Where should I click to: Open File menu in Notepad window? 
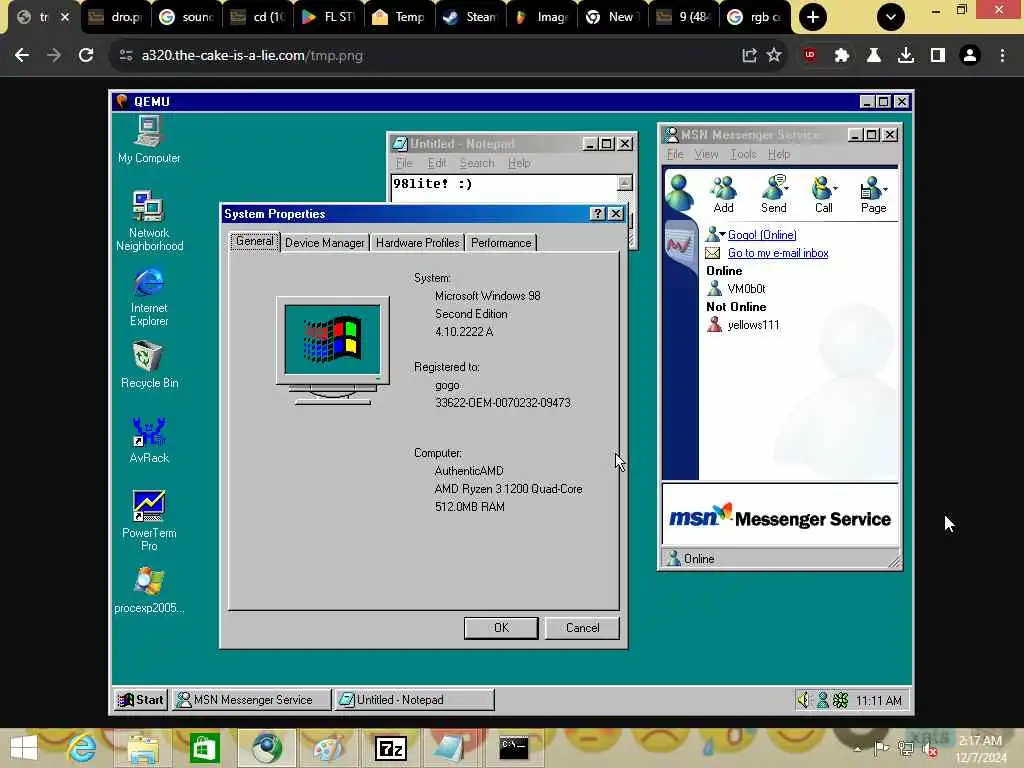(x=404, y=163)
